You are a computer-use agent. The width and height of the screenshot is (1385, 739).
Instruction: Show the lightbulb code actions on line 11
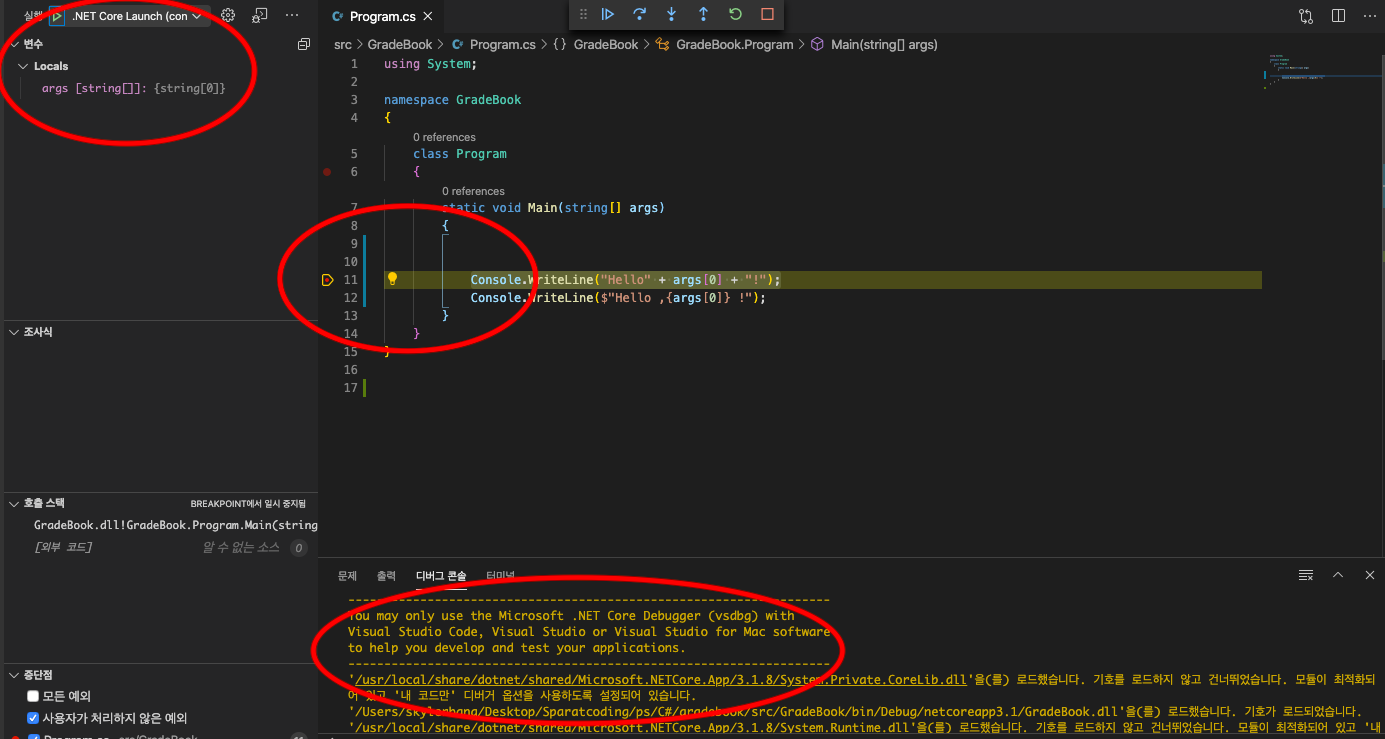point(393,279)
